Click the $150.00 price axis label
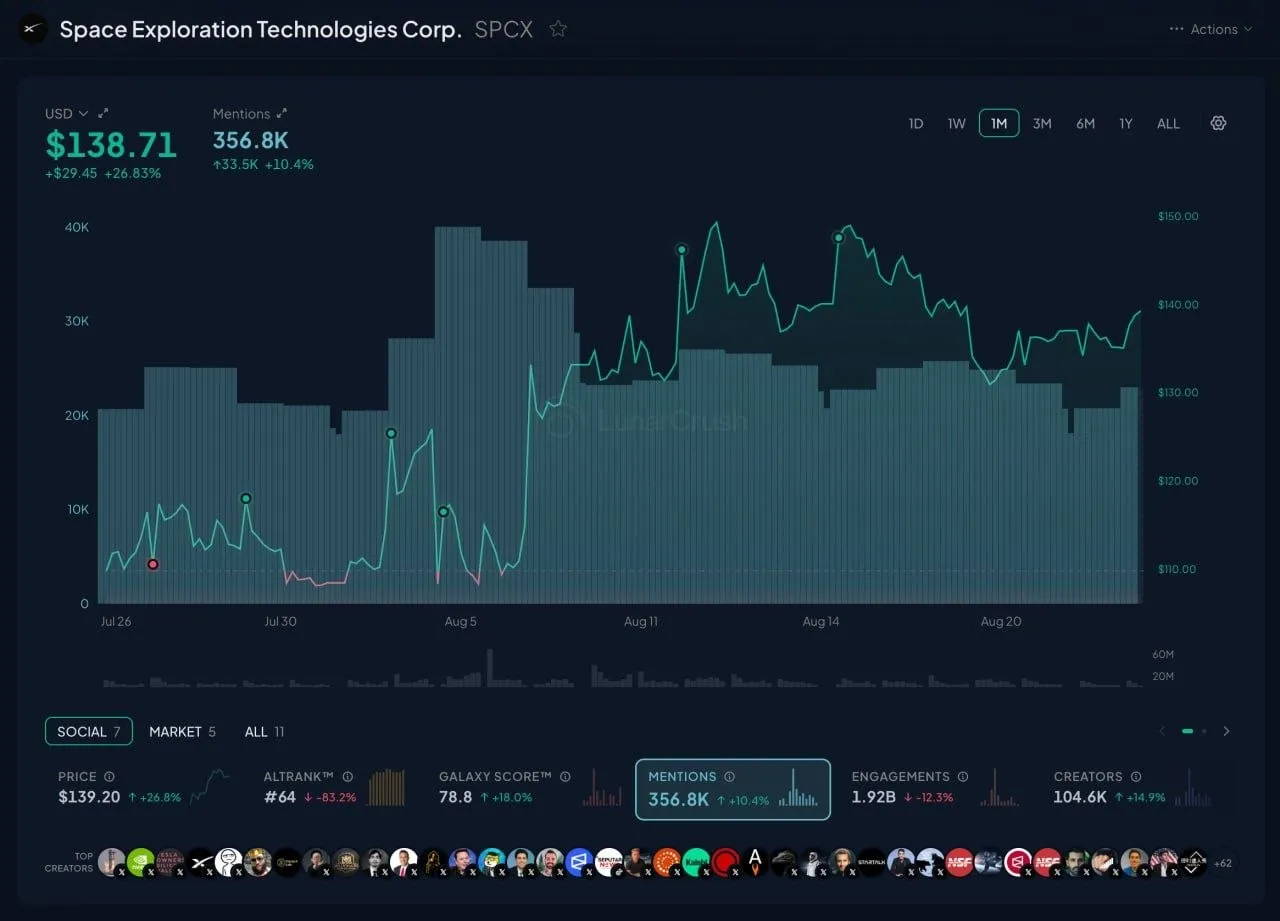Image resolution: width=1280 pixels, height=921 pixels. (1178, 216)
